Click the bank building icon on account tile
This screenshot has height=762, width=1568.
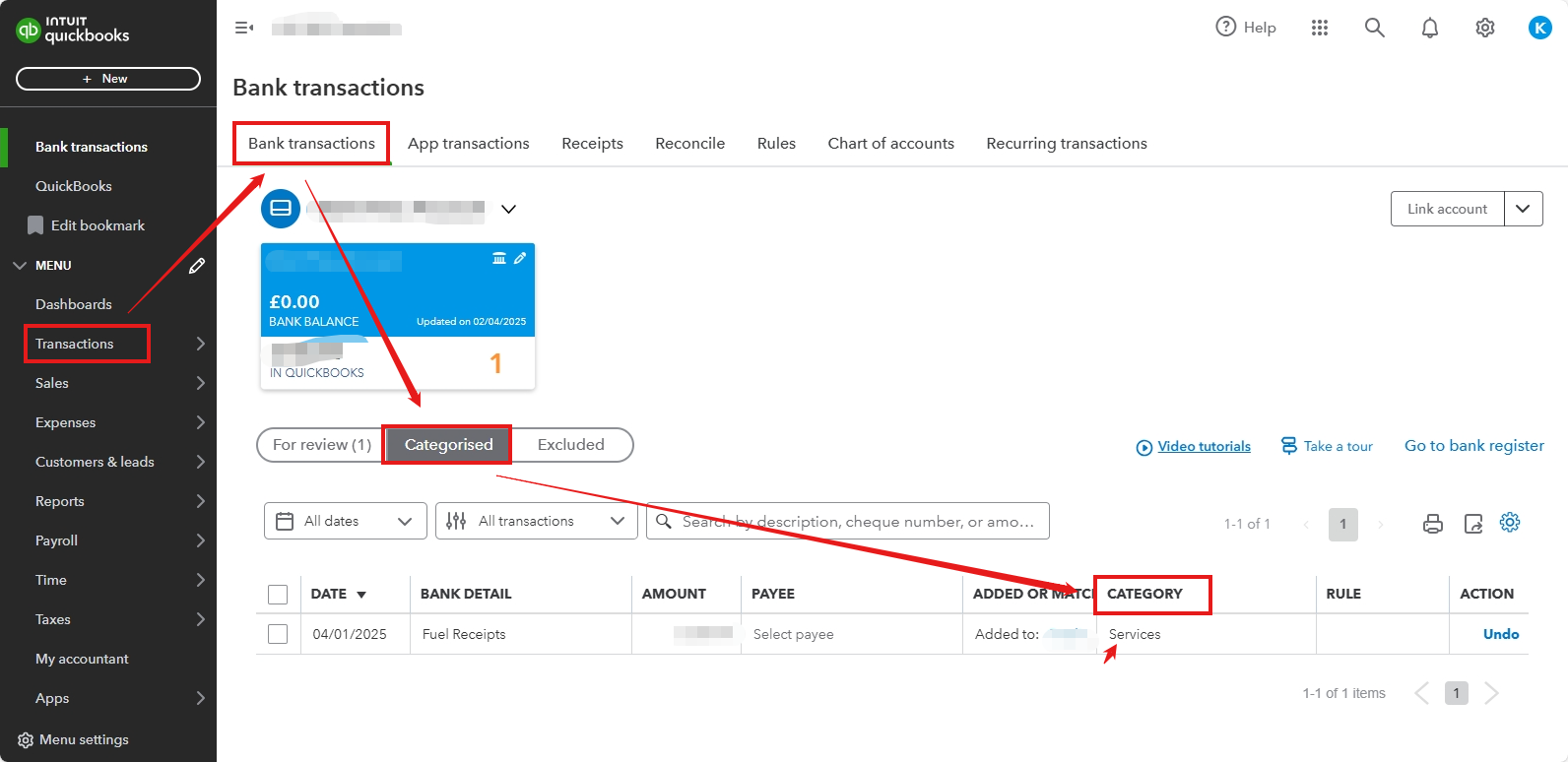coord(499,258)
